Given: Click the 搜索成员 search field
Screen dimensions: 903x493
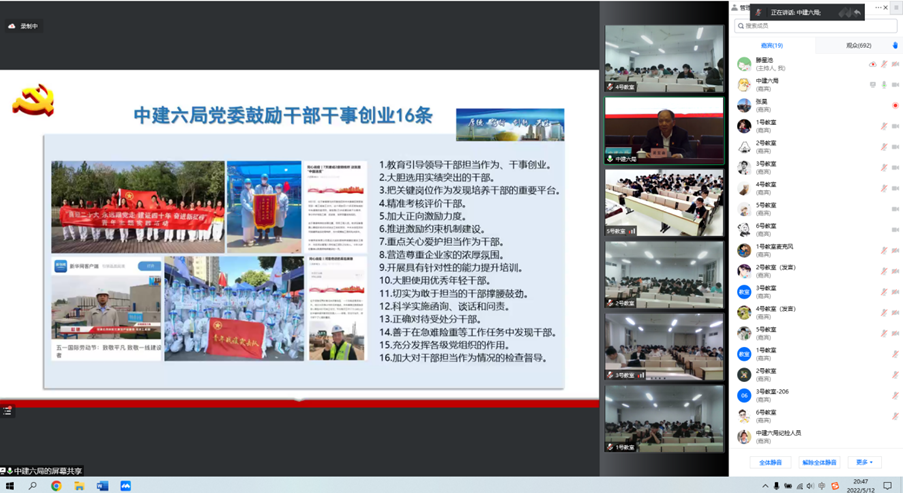Looking at the screenshot, I should coord(815,26).
